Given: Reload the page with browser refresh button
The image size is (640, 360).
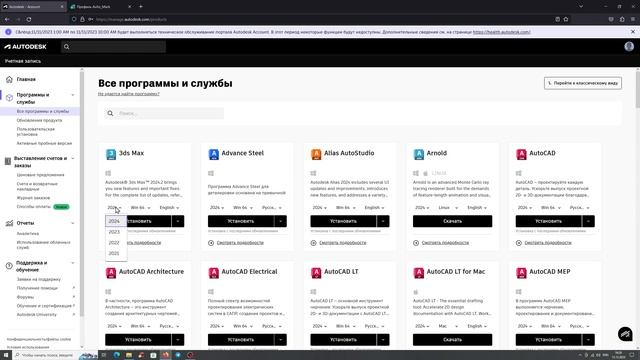Looking at the screenshot, I should click(x=29, y=19).
